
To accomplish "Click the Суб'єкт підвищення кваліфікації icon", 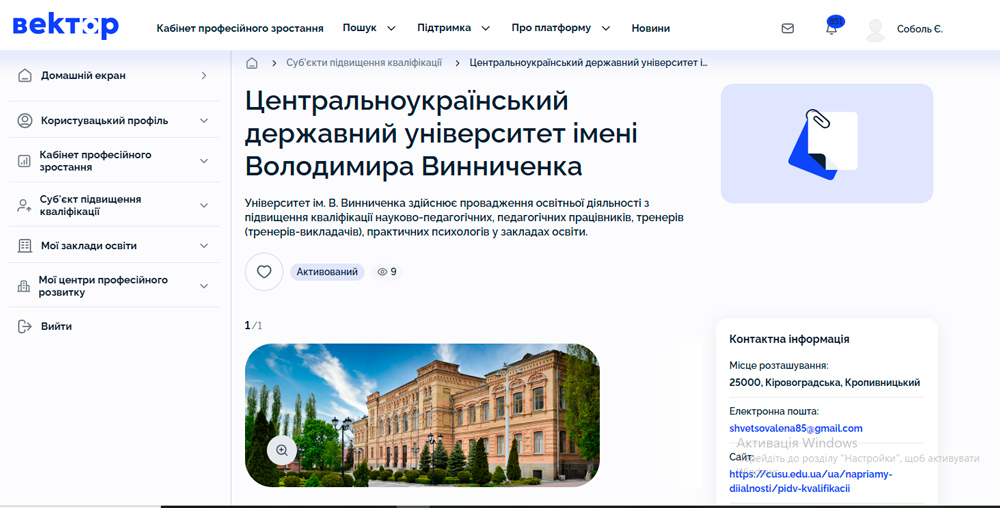I will coord(24,205).
